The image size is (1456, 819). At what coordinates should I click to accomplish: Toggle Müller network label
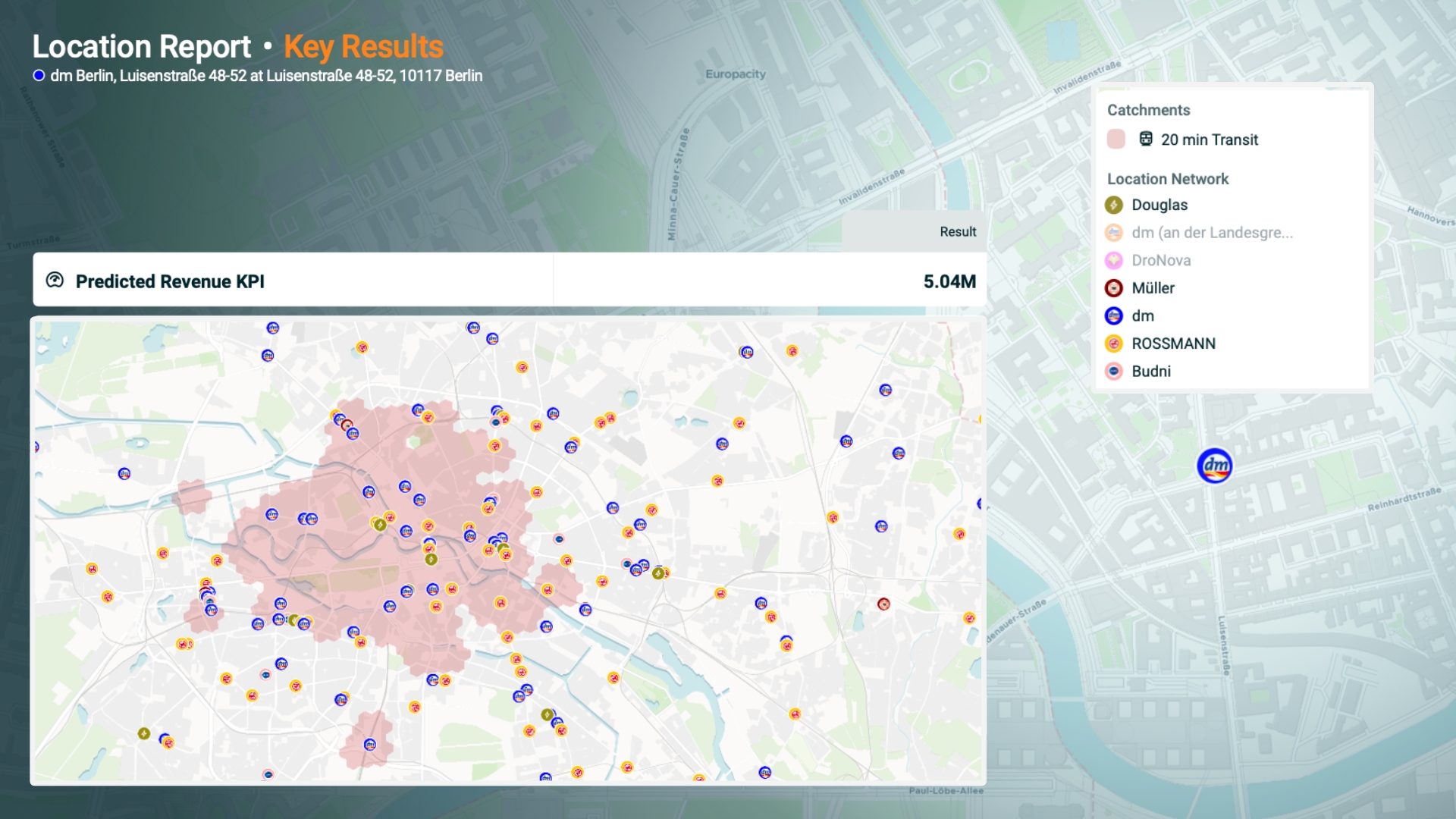click(1153, 288)
